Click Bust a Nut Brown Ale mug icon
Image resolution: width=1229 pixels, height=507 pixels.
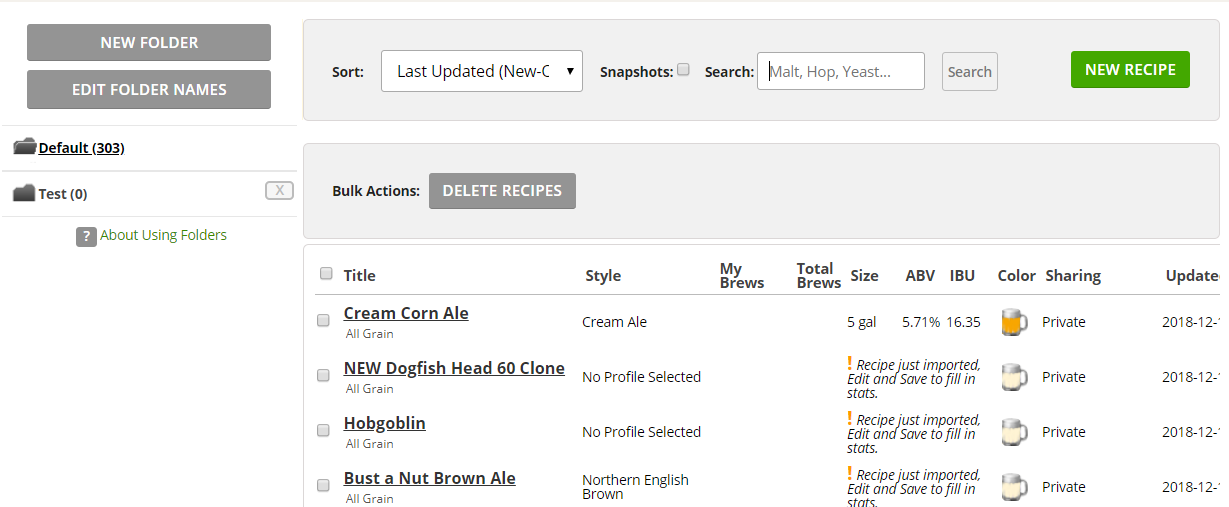tap(1013, 487)
